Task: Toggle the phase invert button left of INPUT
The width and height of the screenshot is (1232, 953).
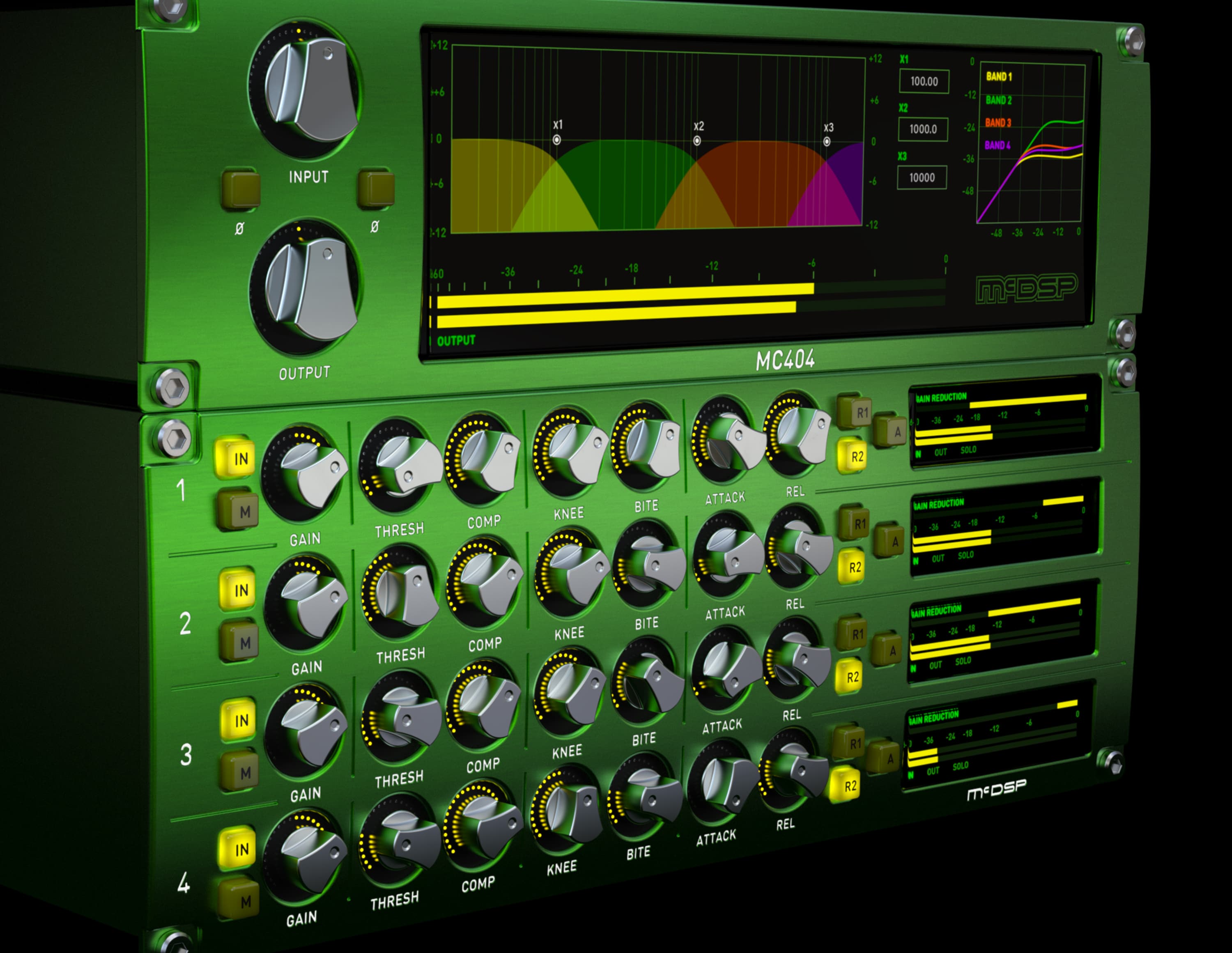Action: pos(241,189)
